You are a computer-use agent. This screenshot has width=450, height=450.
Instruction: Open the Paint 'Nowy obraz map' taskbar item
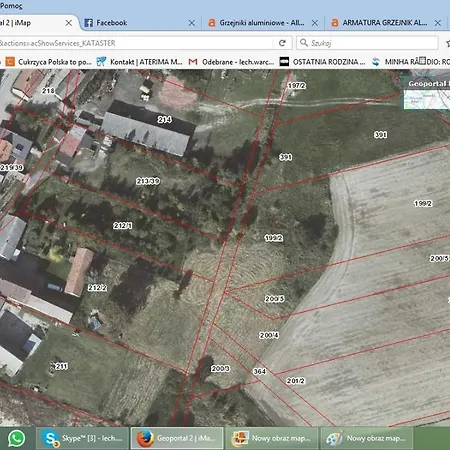click(367, 438)
